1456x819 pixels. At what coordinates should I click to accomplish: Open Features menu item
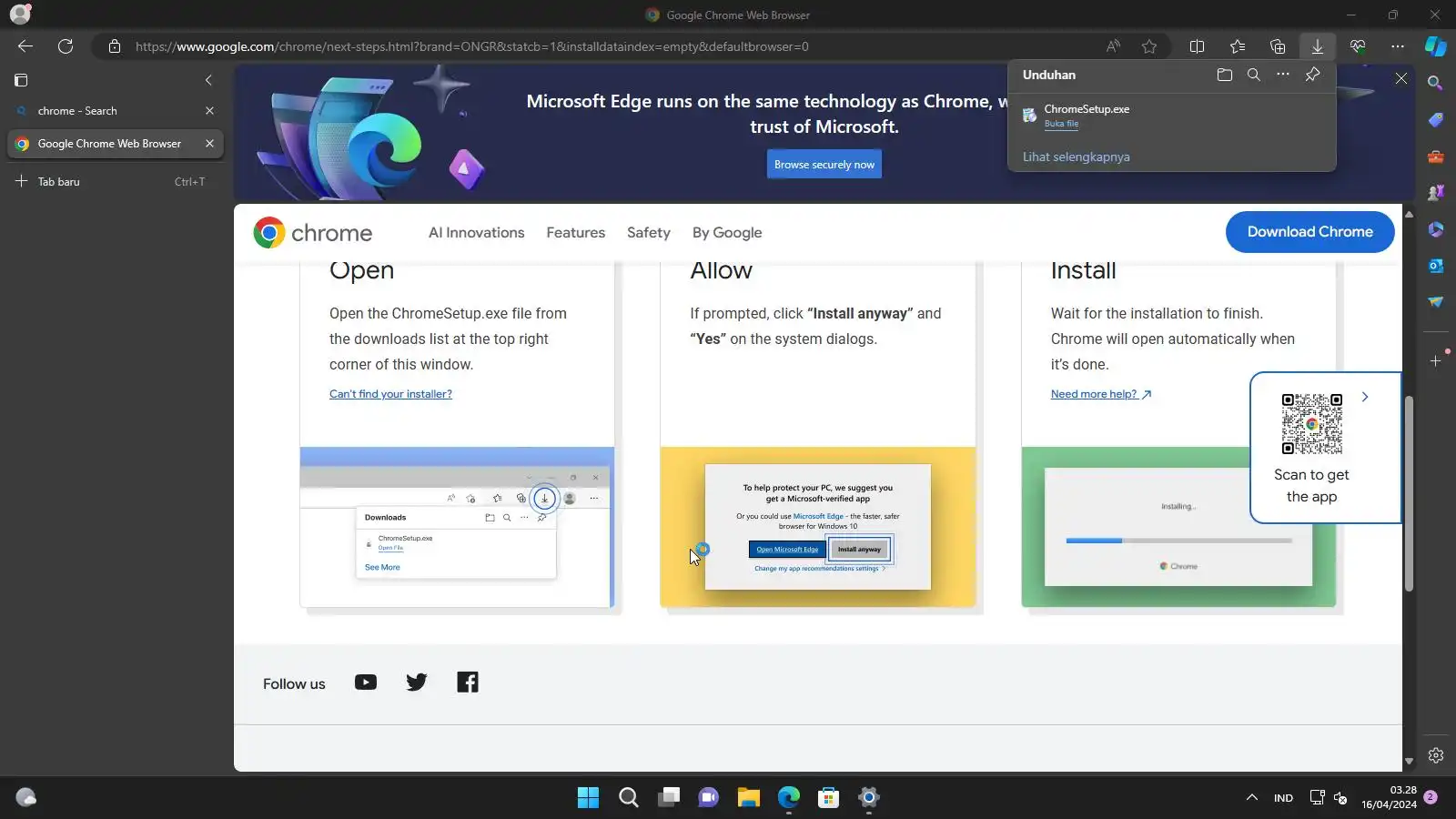pos(575,233)
